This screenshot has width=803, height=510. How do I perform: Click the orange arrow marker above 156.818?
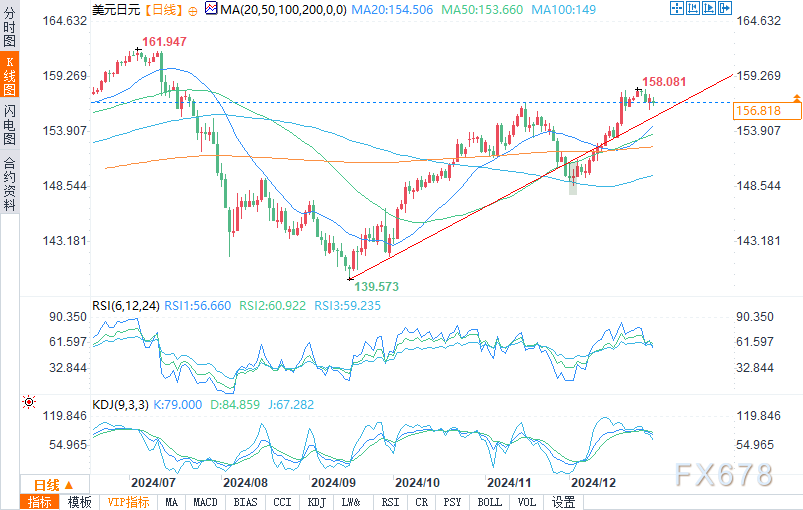[796, 98]
